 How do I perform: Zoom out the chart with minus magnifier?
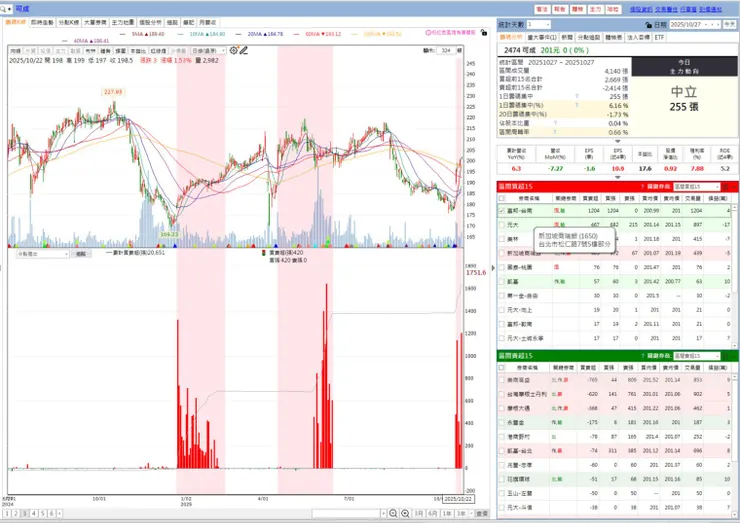(393, 514)
